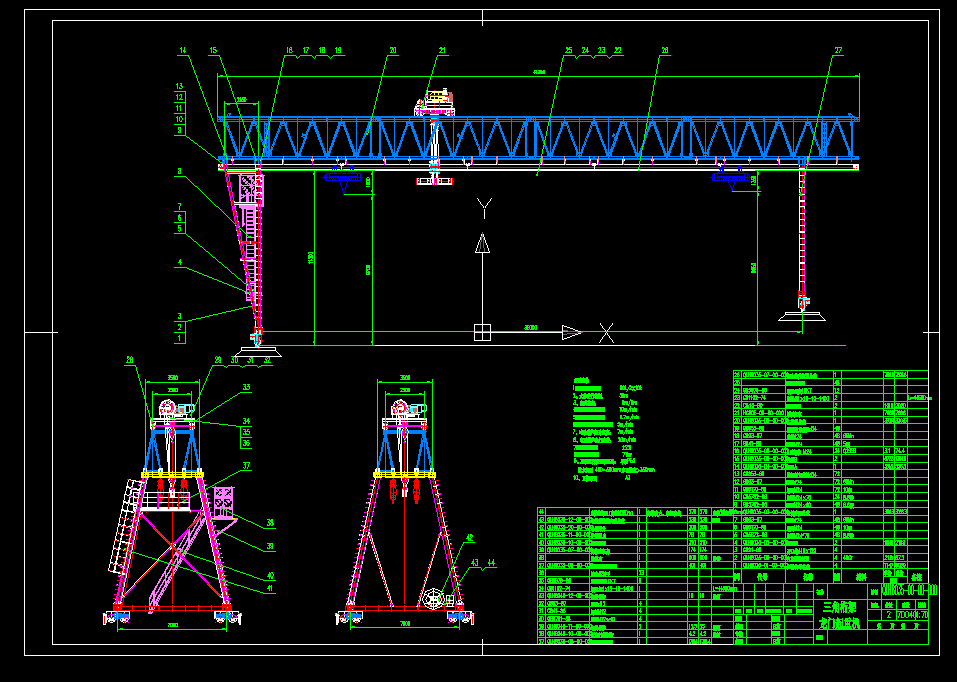The width and height of the screenshot is (957, 682).
Task: Click part callout number 21
Action: pyautogui.click(x=441, y=50)
